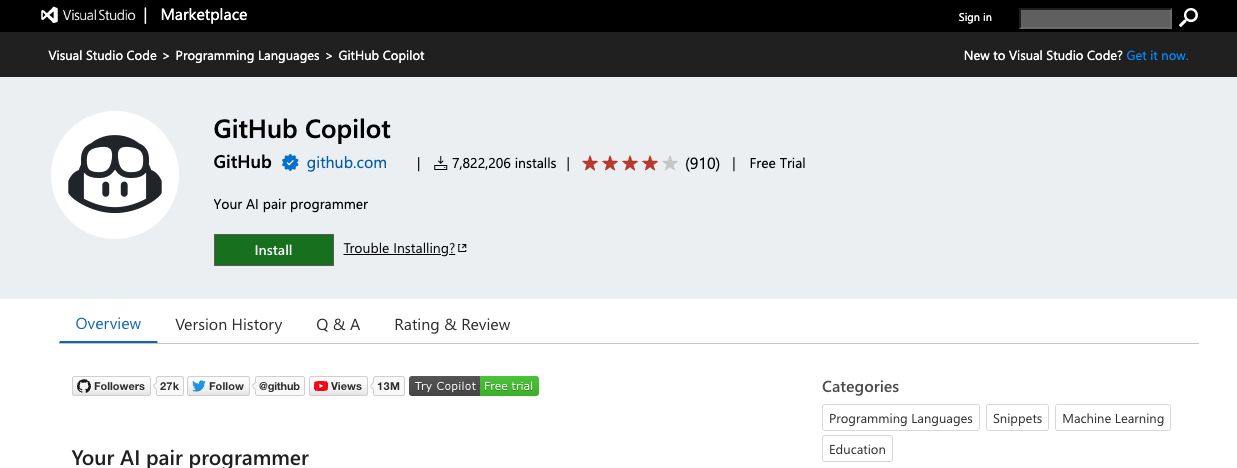
Task: Switch to the Version History tab
Action: [x=228, y=324]
